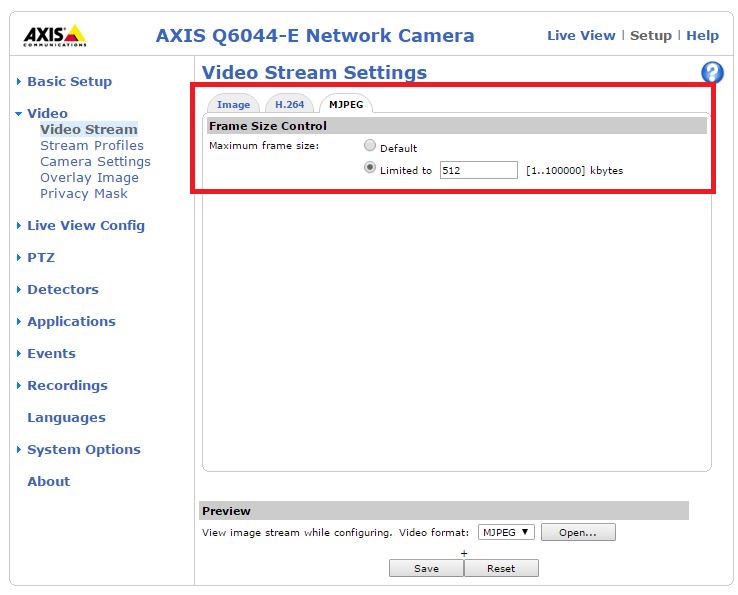Select the Limited to radio button
This screenshot has height=595, width=738.
click(370, 169)
